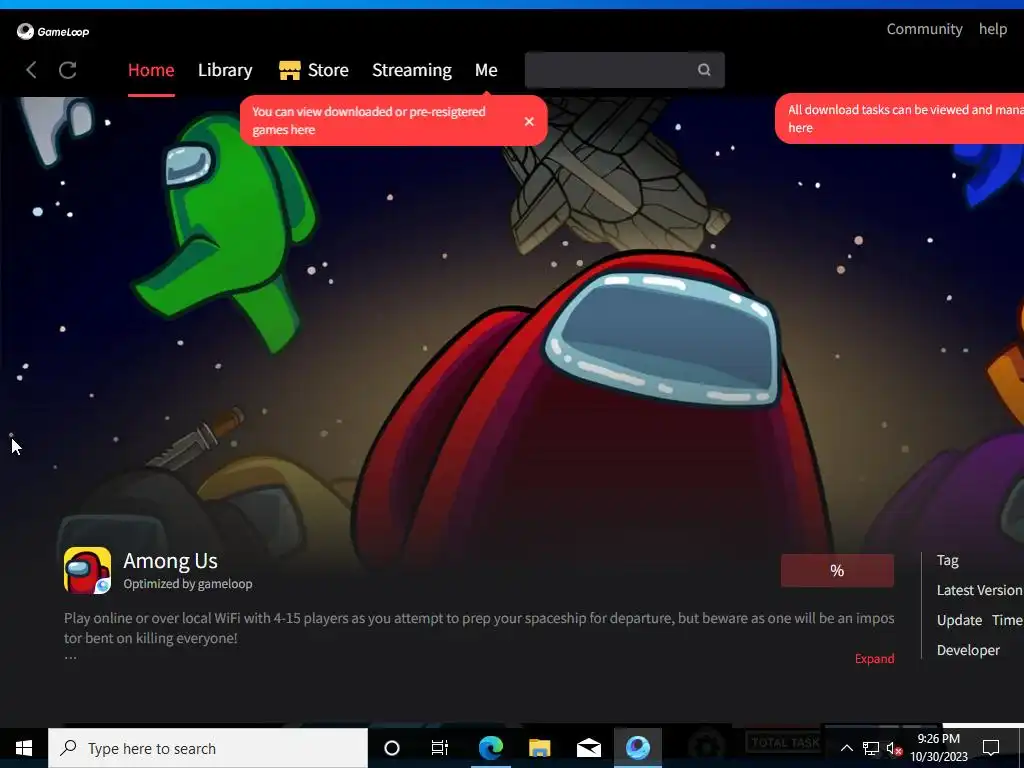The image size is (1024, 768).
Task: Click the GameLoop taskbar icon
Action: point(638,748)
